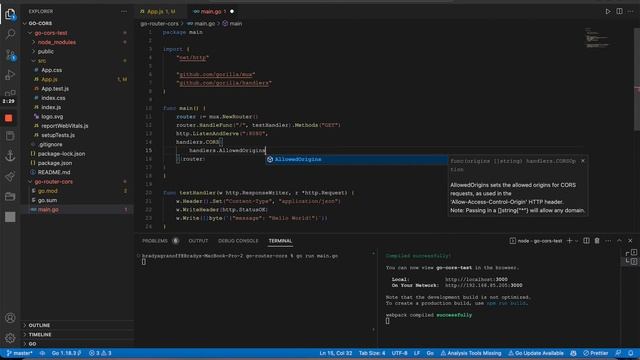Open App.css in the explorer

78,70
